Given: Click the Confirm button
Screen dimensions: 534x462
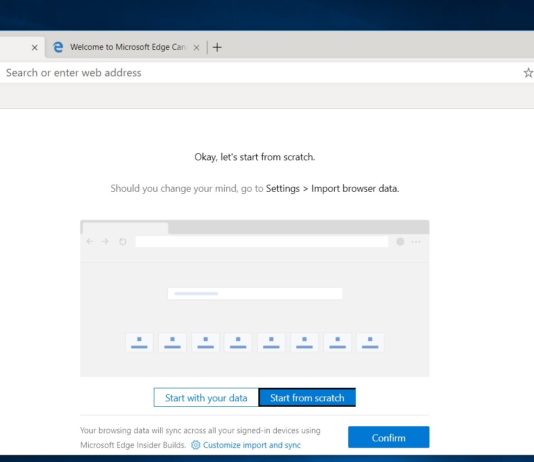Looking at the screenshot, I should 389,437.
